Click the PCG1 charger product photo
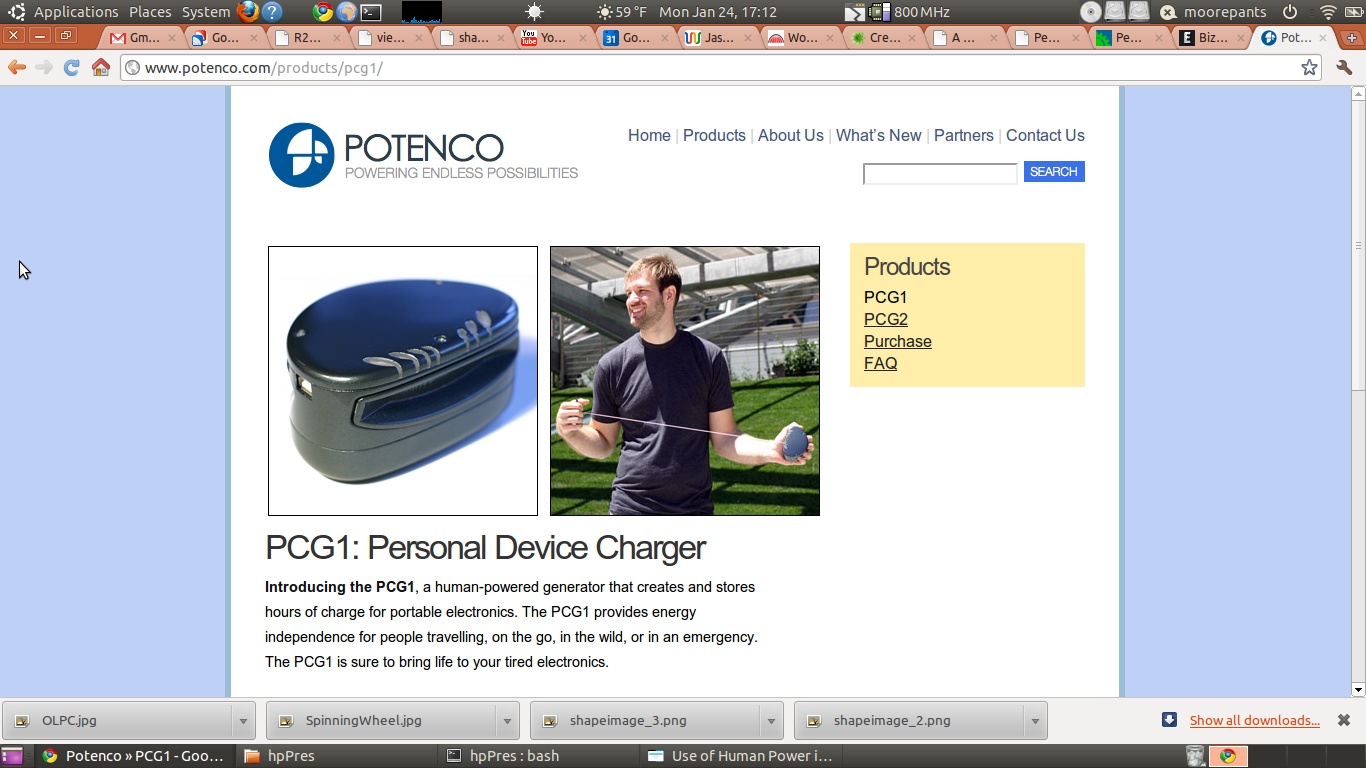This screenshot has width=1366, height=768. click(403, 381)
